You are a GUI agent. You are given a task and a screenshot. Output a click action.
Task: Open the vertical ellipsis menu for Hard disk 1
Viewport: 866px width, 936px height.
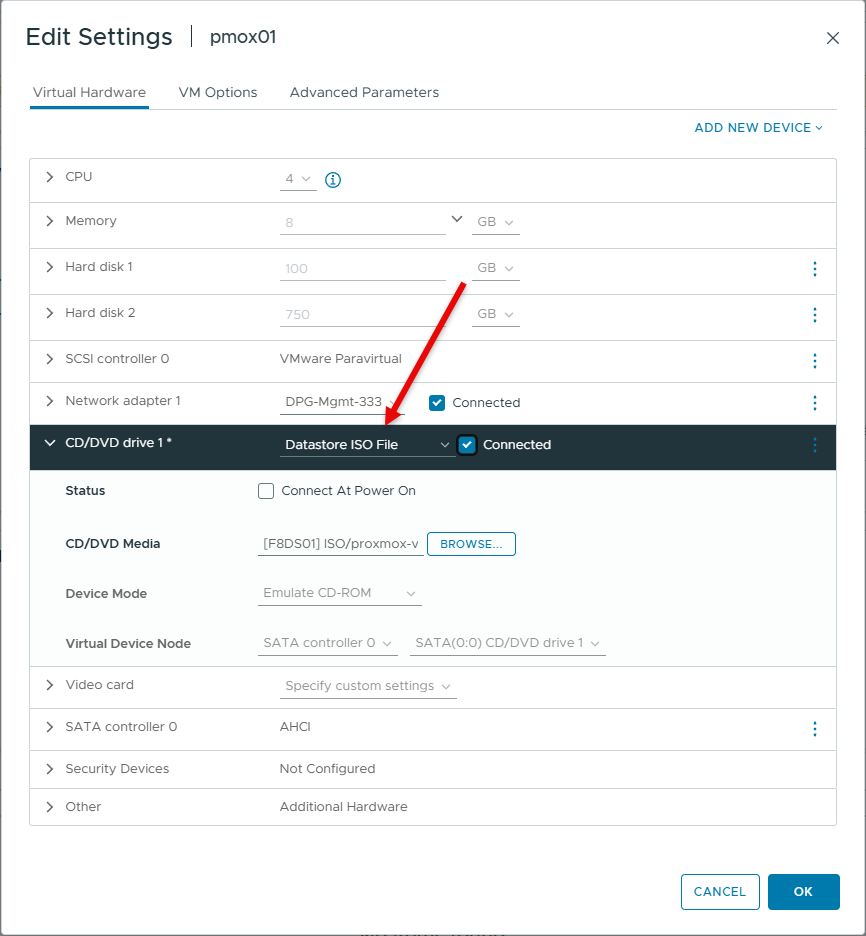[815, 269]
